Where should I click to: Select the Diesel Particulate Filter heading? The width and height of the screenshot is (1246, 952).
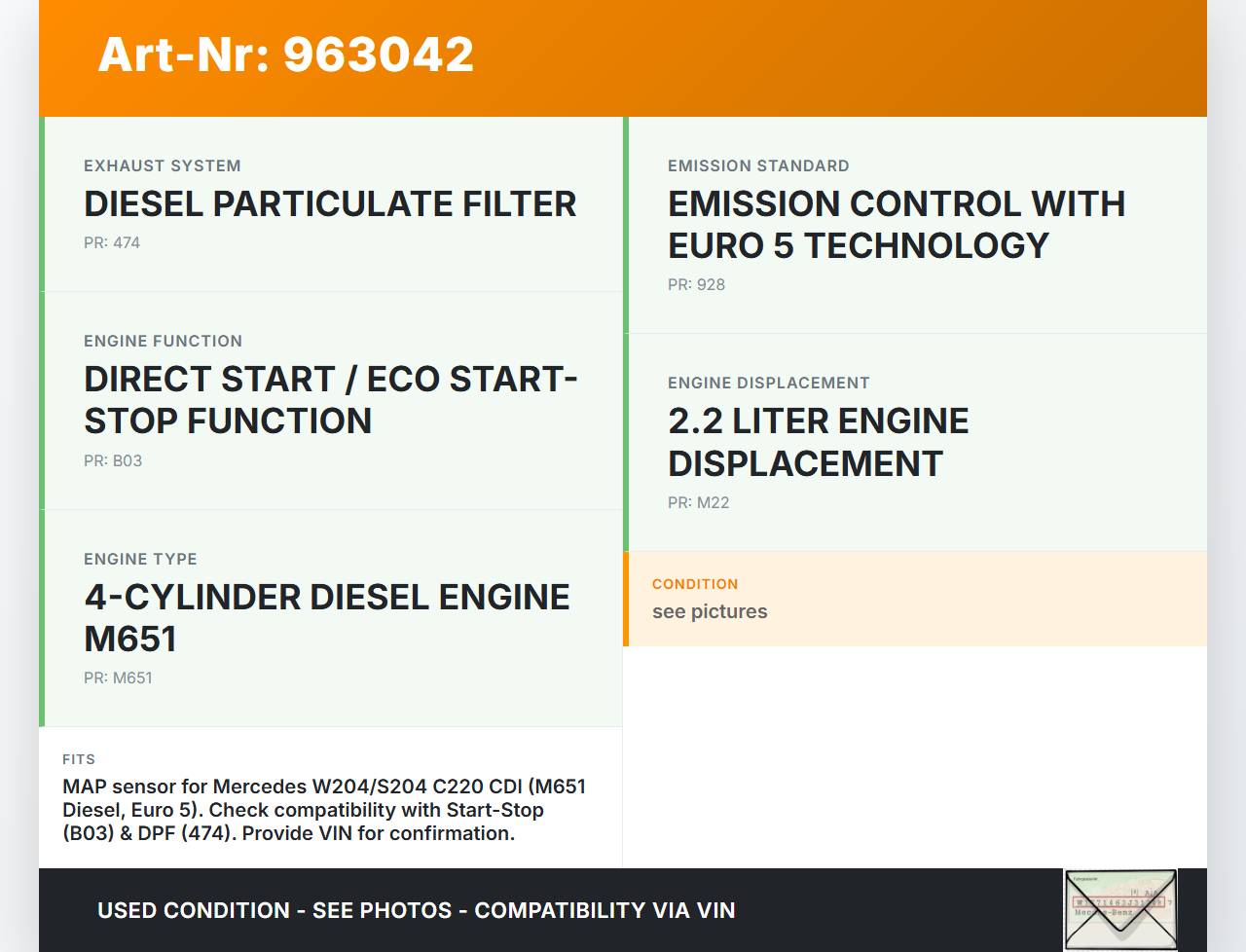(x=330, y=204)
